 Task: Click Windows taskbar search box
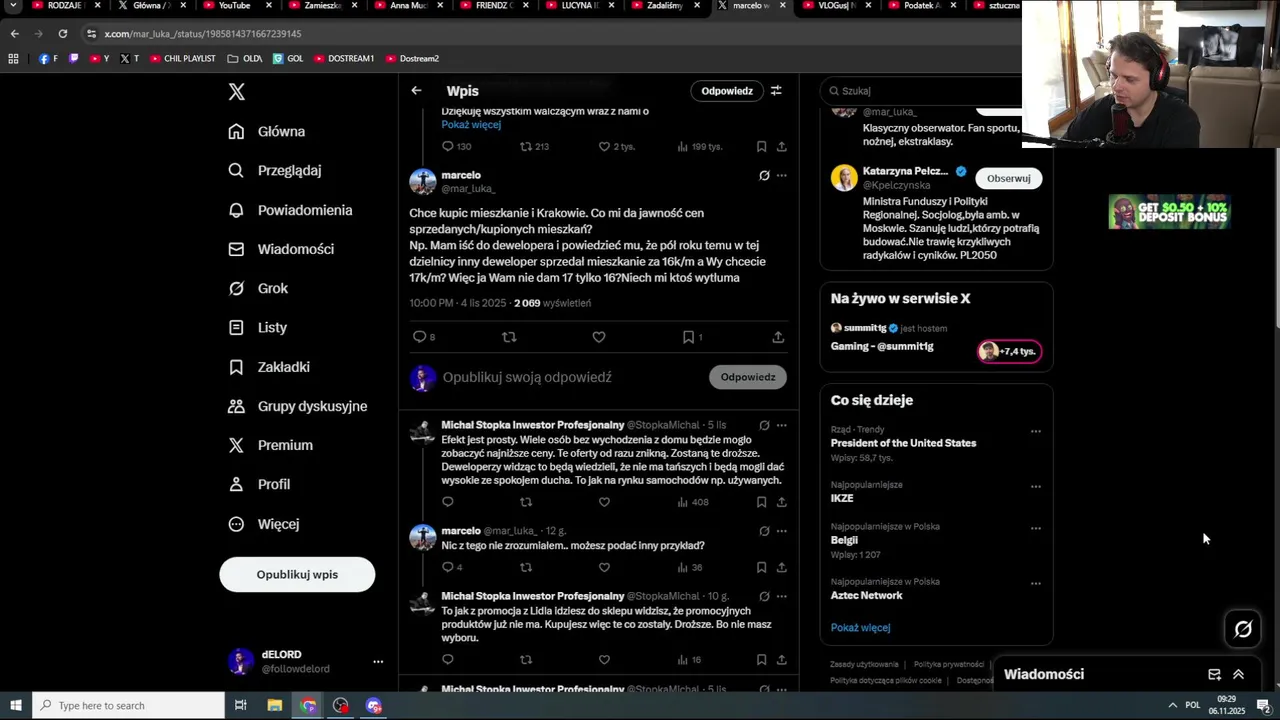click(x=129, y=706)
